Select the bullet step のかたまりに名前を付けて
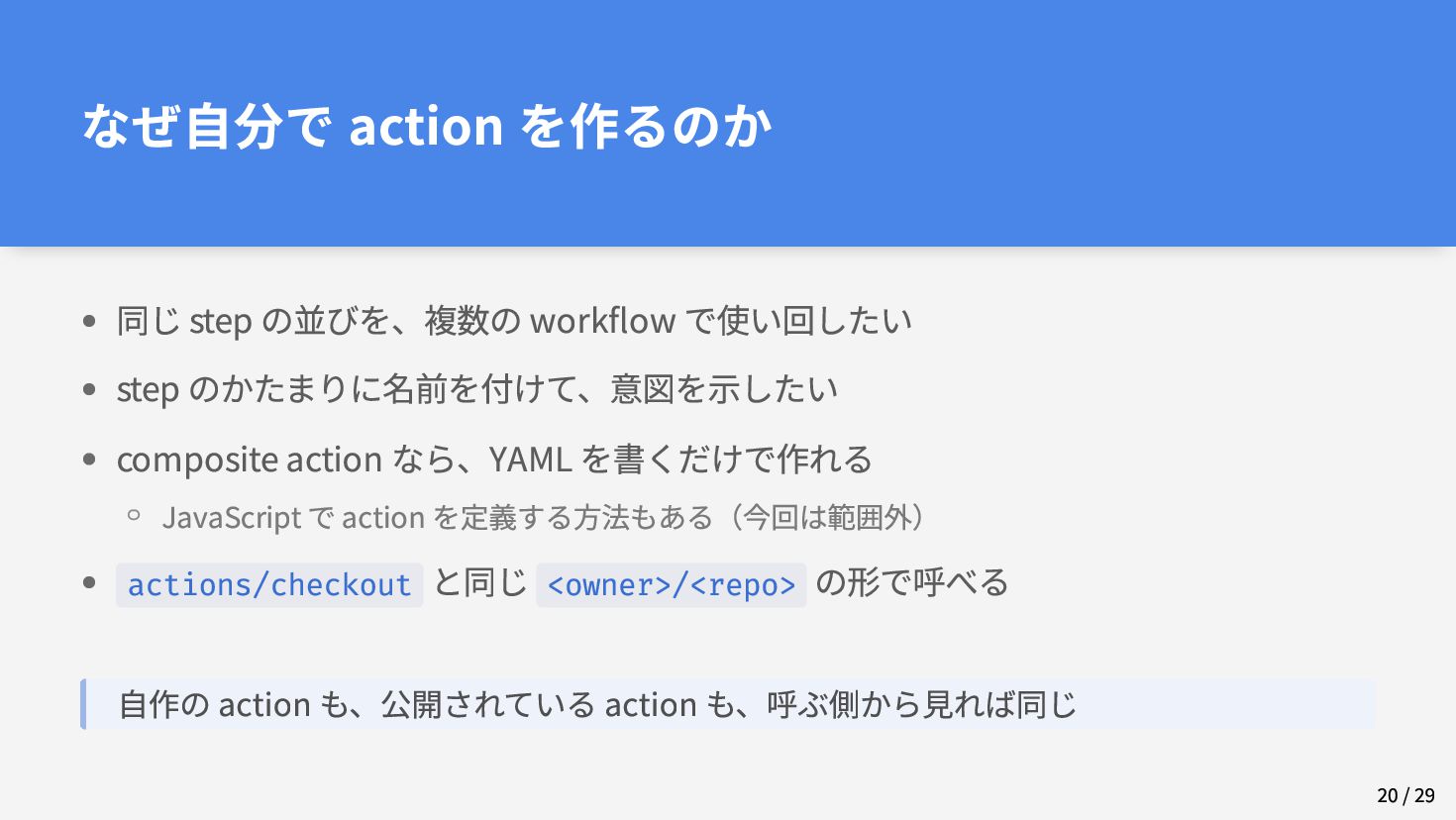Image resolution: width=1456 pixels, height=820 pixels. (x=477, y=389)
